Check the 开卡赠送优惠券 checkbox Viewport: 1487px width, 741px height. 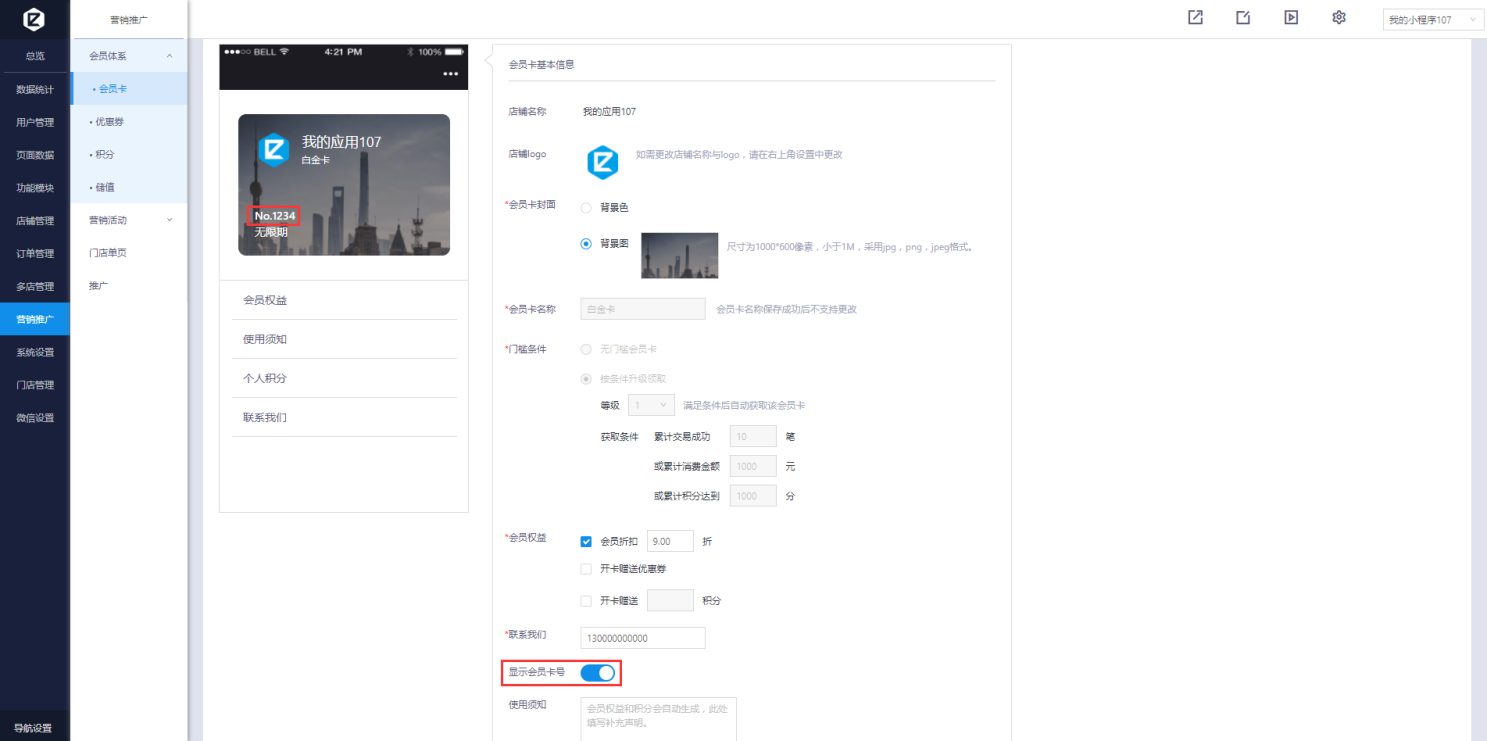click(586, 569)
